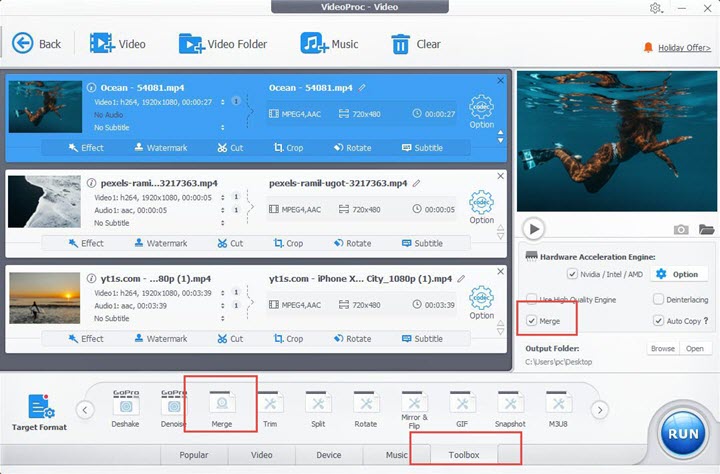Open codec Option for Ocean - 54081.mp4
Viewport: 720px width, 474px height.
481,112
